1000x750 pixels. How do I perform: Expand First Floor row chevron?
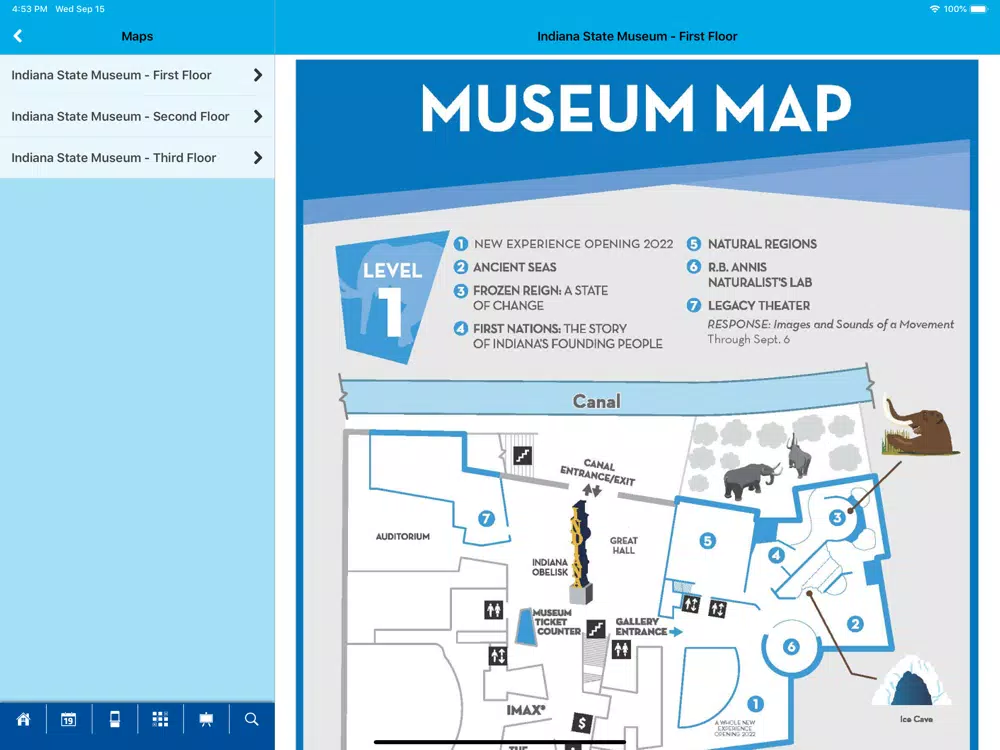(258, 75)
